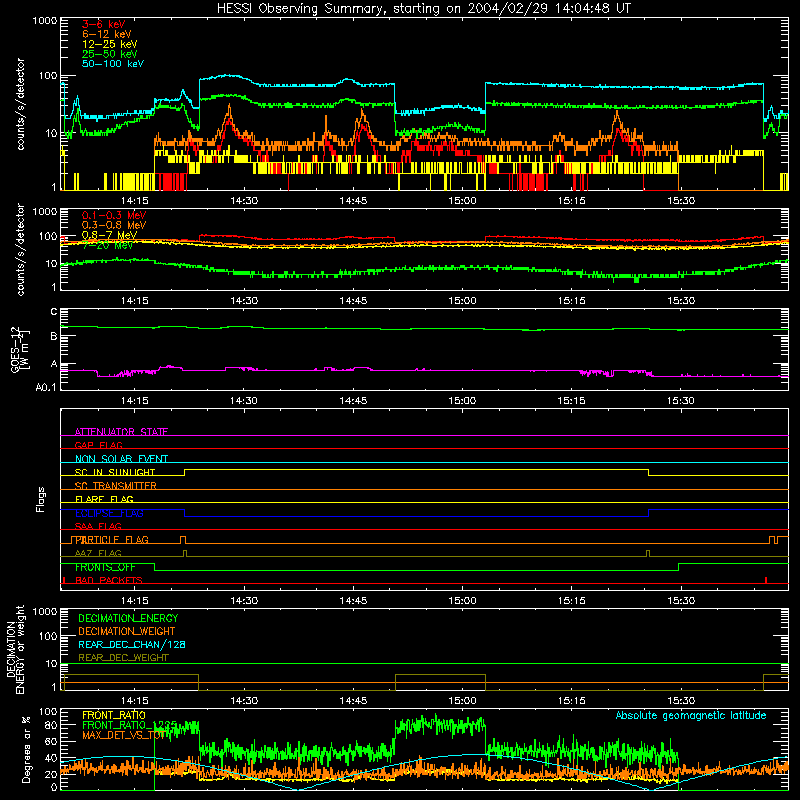Click the FRONT_RATIO_1225 legend label
800x800 pixels.
click(x=129, y=725)
